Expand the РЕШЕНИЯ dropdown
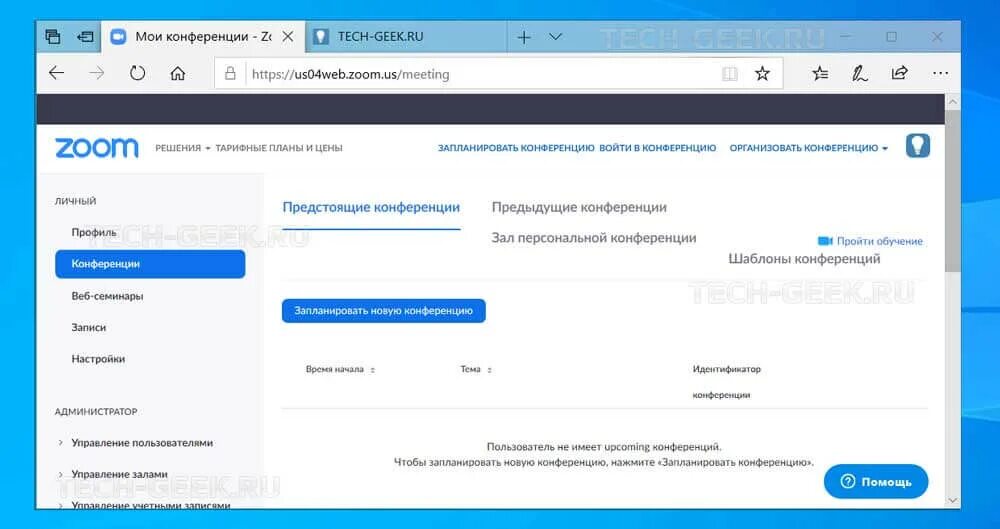 coord(182,148)
